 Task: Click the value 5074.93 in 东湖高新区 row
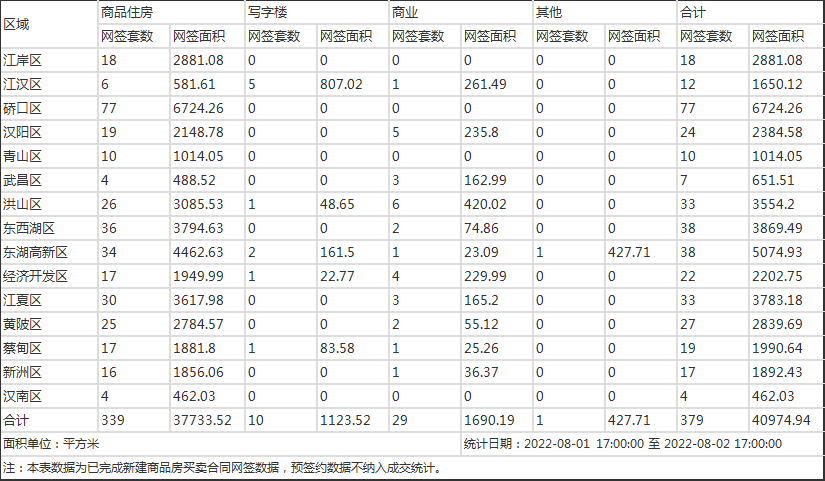click(x=777, y=253)
